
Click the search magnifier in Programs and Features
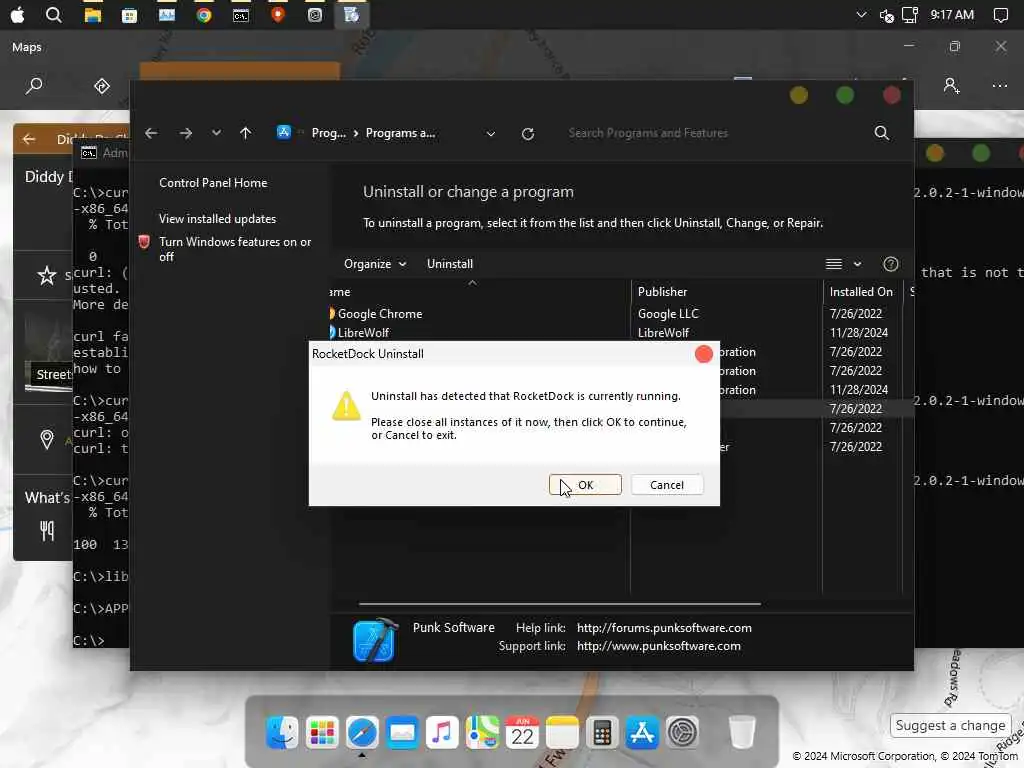tap(882, 133)
